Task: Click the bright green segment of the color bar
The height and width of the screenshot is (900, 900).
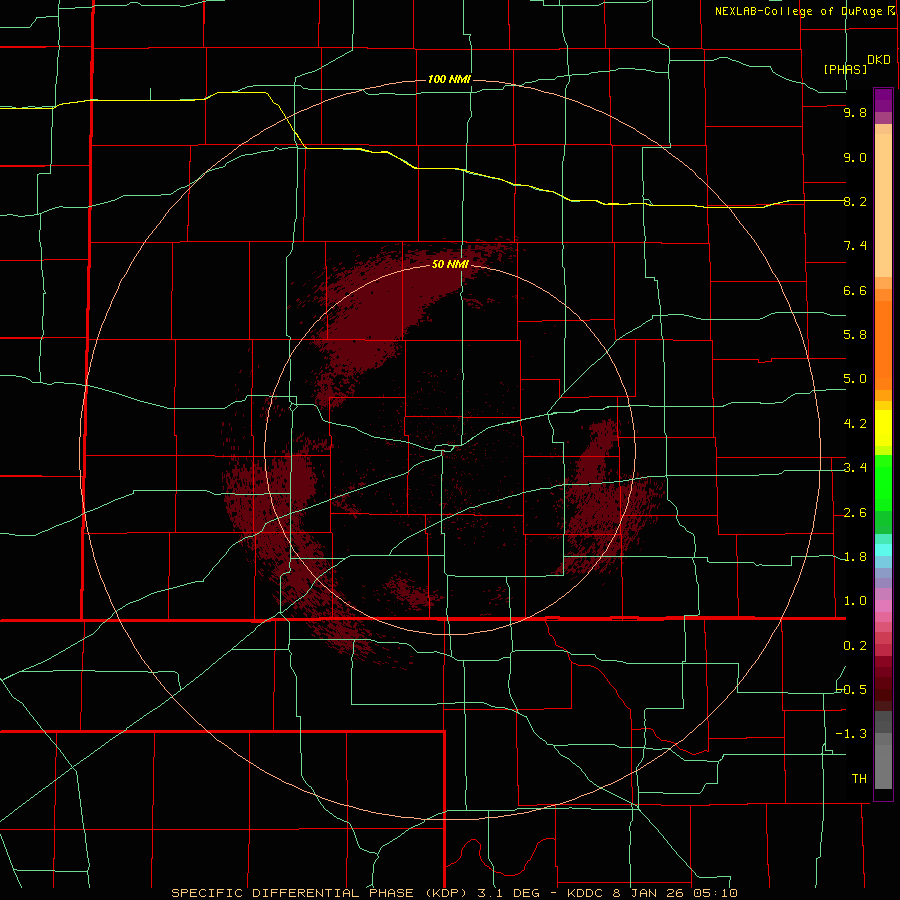Action: (883, 482)
